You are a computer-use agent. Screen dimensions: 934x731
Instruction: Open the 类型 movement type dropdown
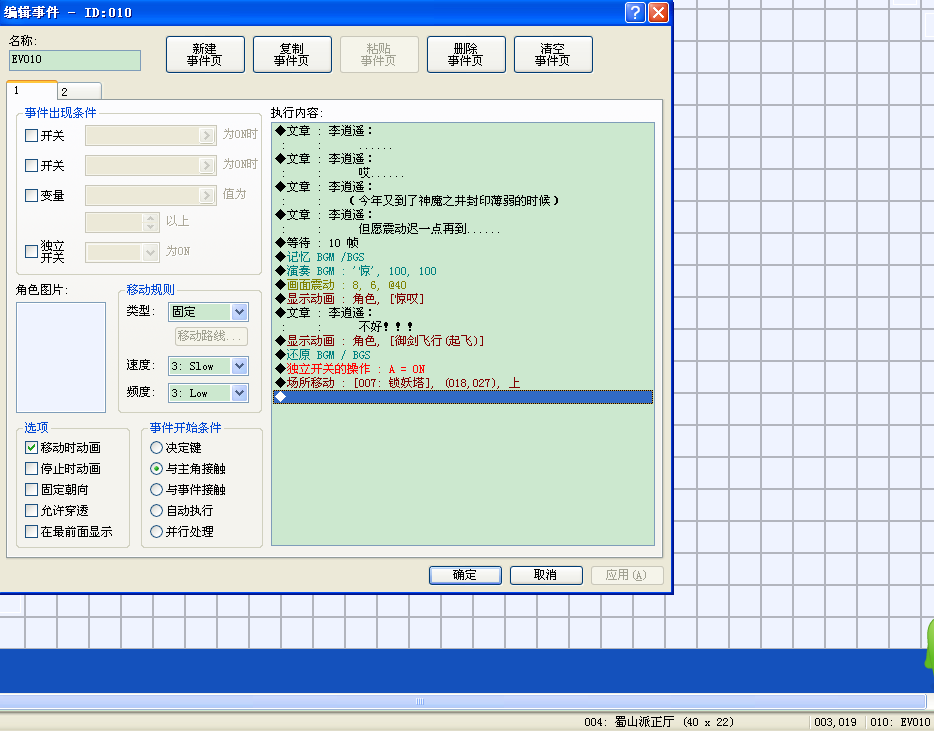coord(239,312)
